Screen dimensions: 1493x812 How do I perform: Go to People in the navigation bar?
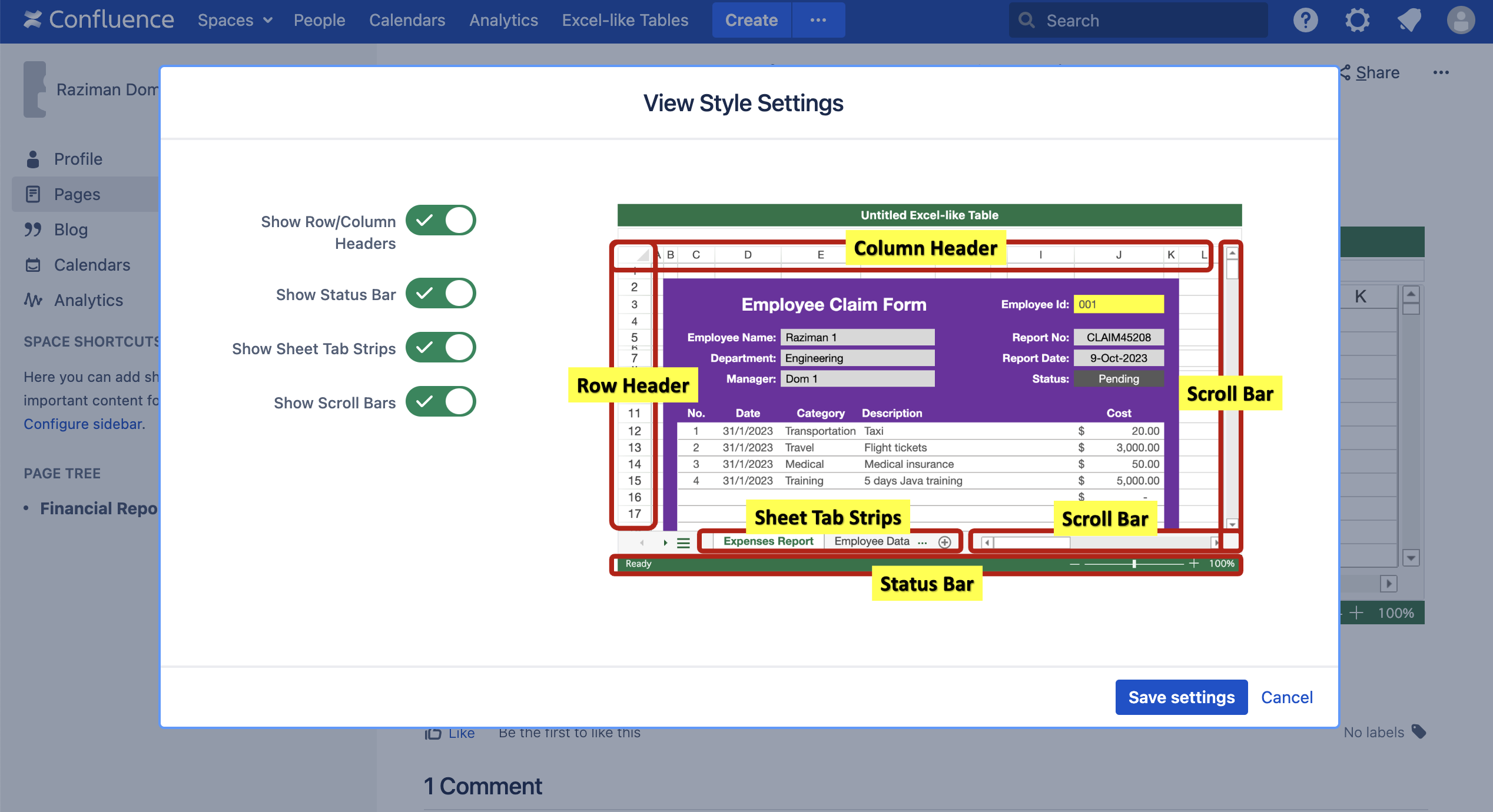pos(319,20)
